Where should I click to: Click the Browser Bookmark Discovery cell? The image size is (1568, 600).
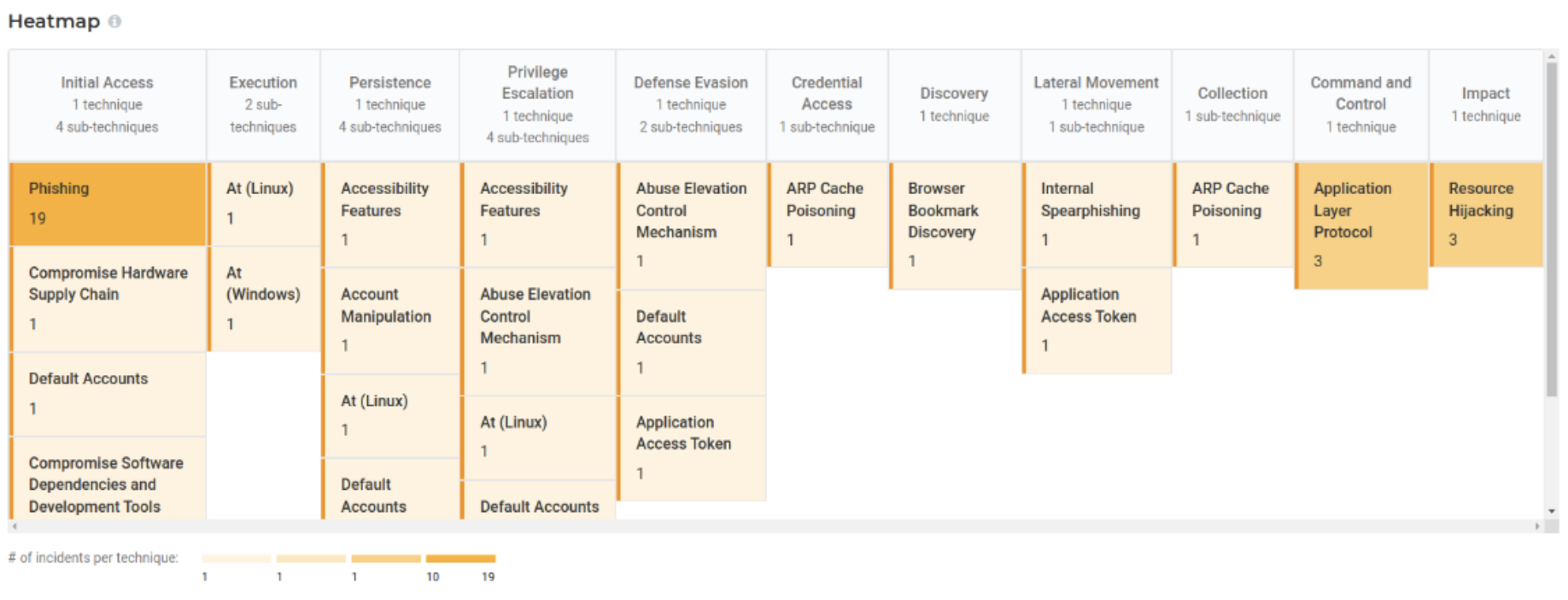pos(954,224)
